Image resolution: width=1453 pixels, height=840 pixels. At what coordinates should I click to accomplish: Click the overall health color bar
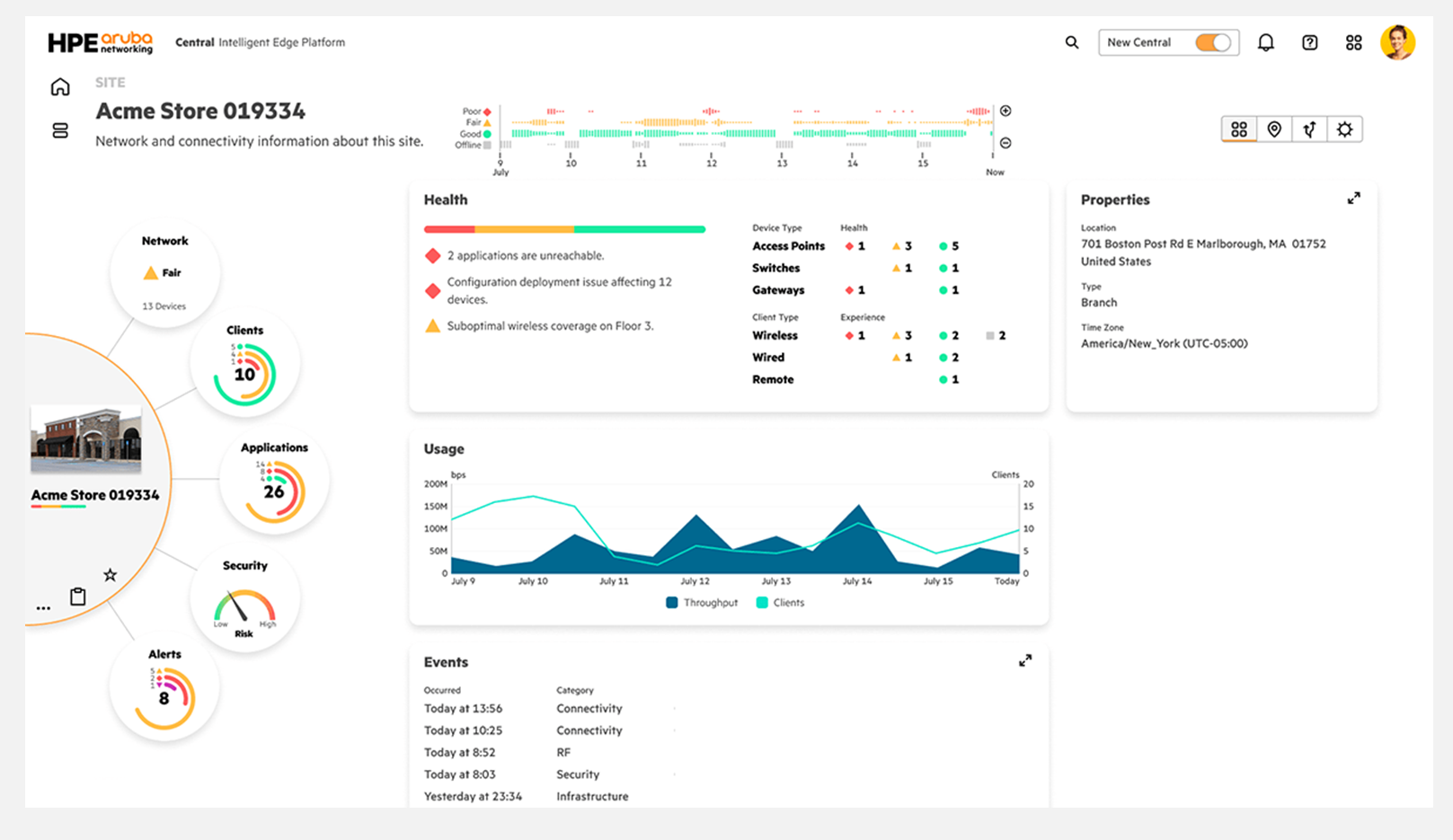(564, 229)
